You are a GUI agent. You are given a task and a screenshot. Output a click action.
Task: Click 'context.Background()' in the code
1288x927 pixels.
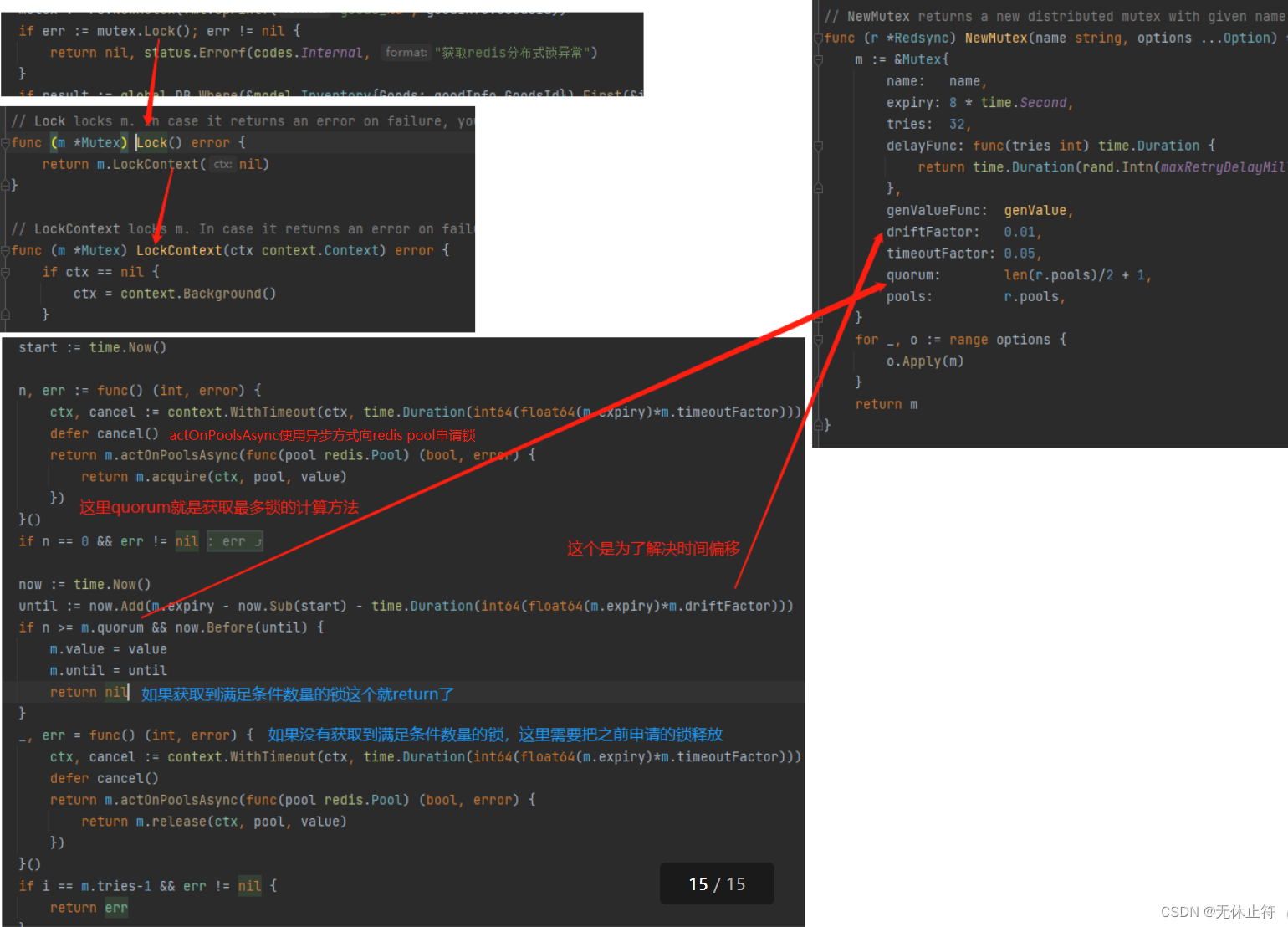(198, 294)
